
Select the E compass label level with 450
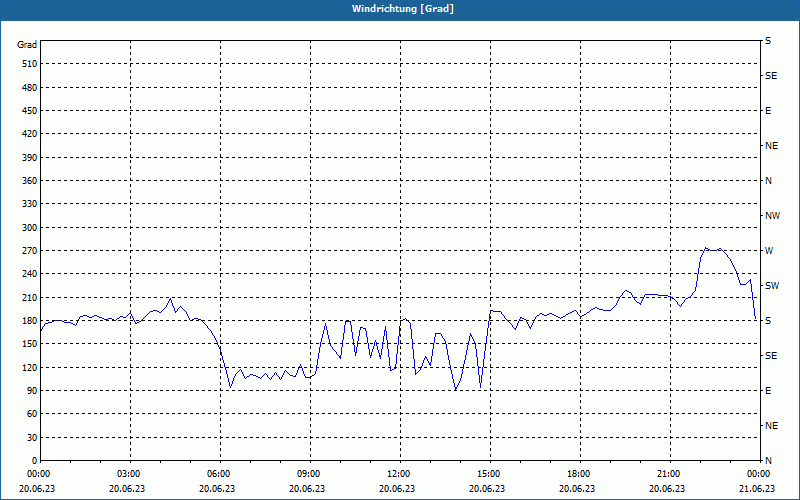click(768, 111)
